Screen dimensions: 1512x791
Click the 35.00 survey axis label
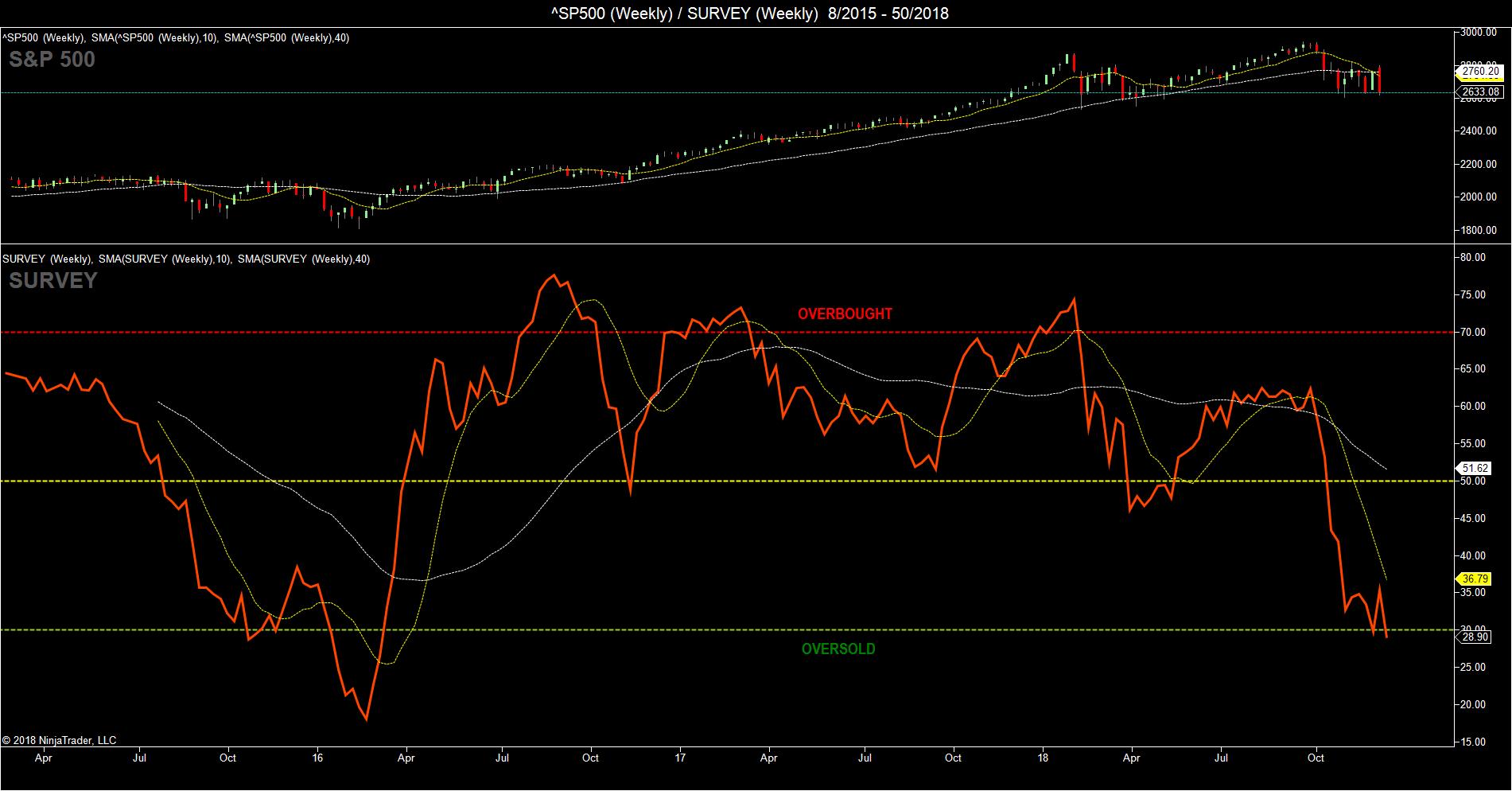pos(1473,592)
